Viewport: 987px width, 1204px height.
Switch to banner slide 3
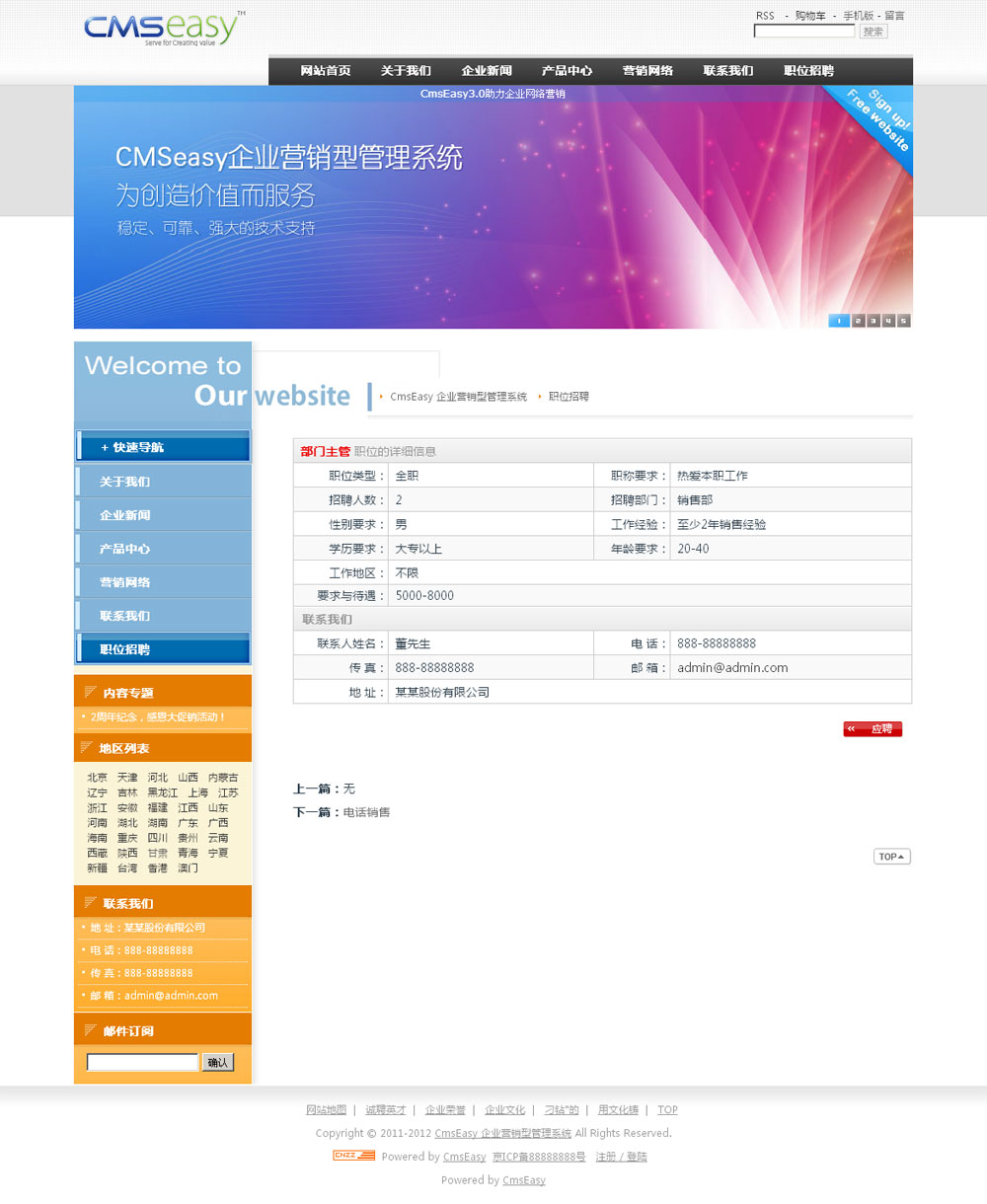coord(873,321)
